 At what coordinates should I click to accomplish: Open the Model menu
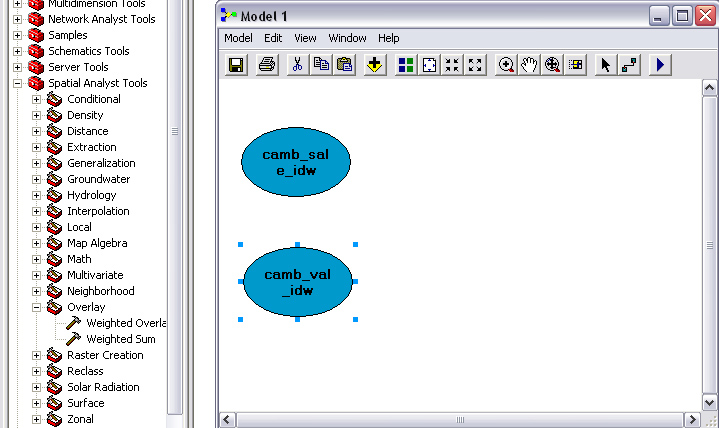[x=238, y=38]
